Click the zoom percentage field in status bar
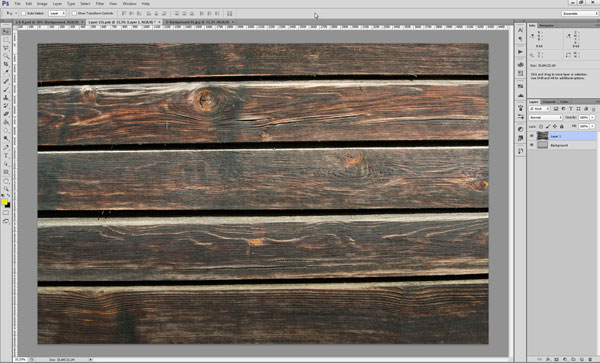Screen dimensions: 600x363 coord(20,360)
